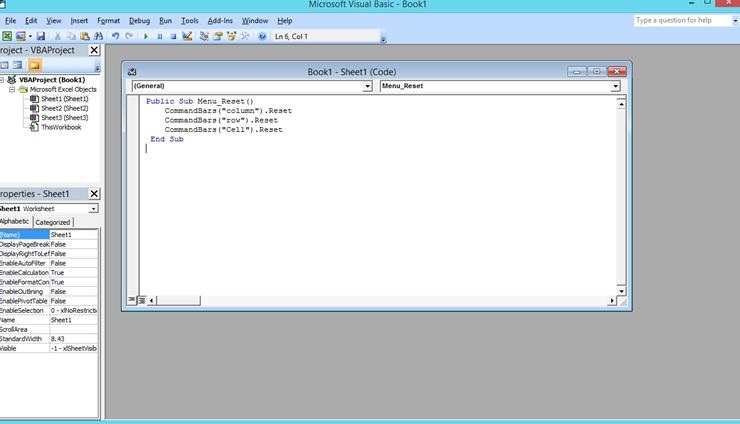Open the View menu
This screenshot has height=424, width=740.
point(54,21)
